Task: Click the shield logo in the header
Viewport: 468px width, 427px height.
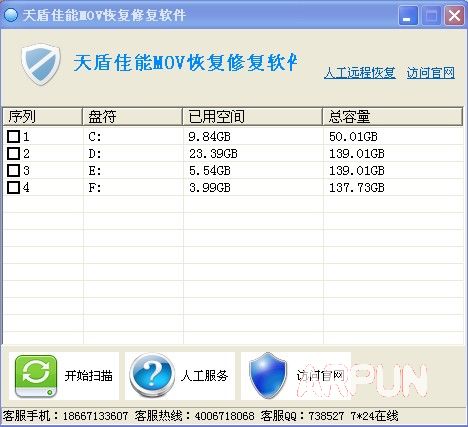Action: (x=41, y=64)
